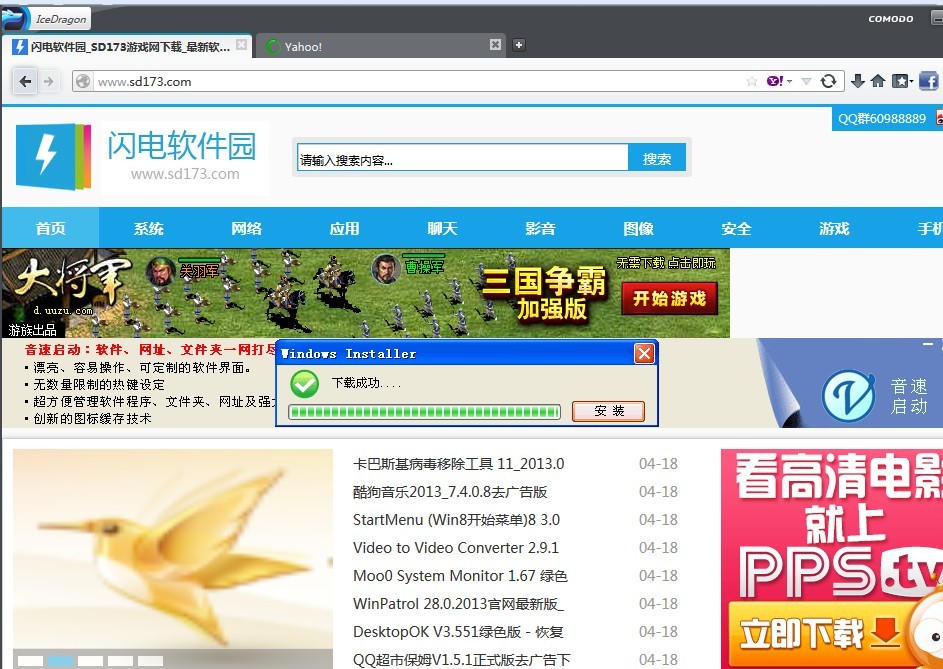Image resolution: width=943 pixels, height=669 pixels.
Task: Click the green download progress bar
Action: click(425, 412)
